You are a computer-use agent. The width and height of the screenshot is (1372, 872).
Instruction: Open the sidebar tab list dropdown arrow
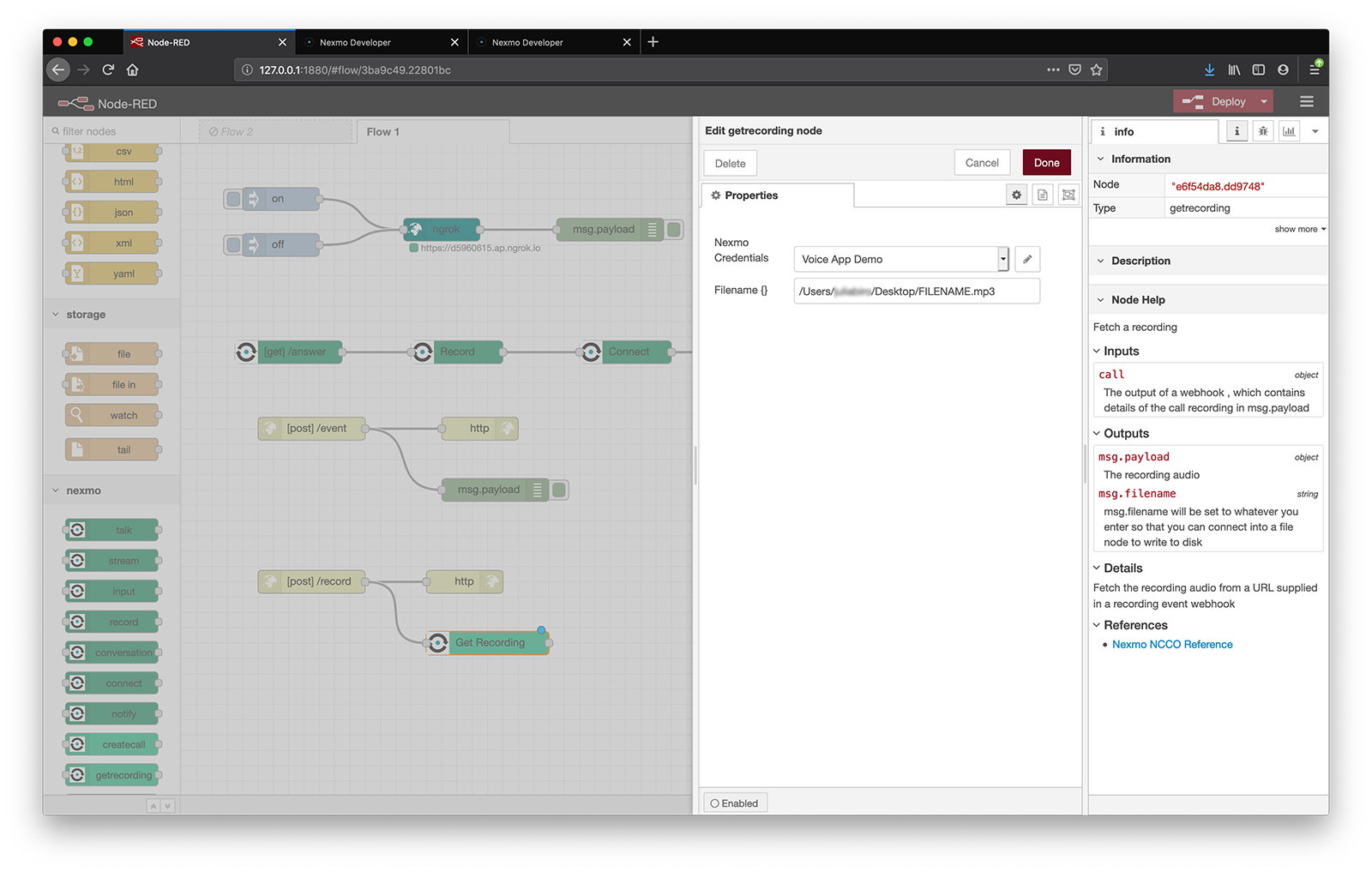(1315, 131)
